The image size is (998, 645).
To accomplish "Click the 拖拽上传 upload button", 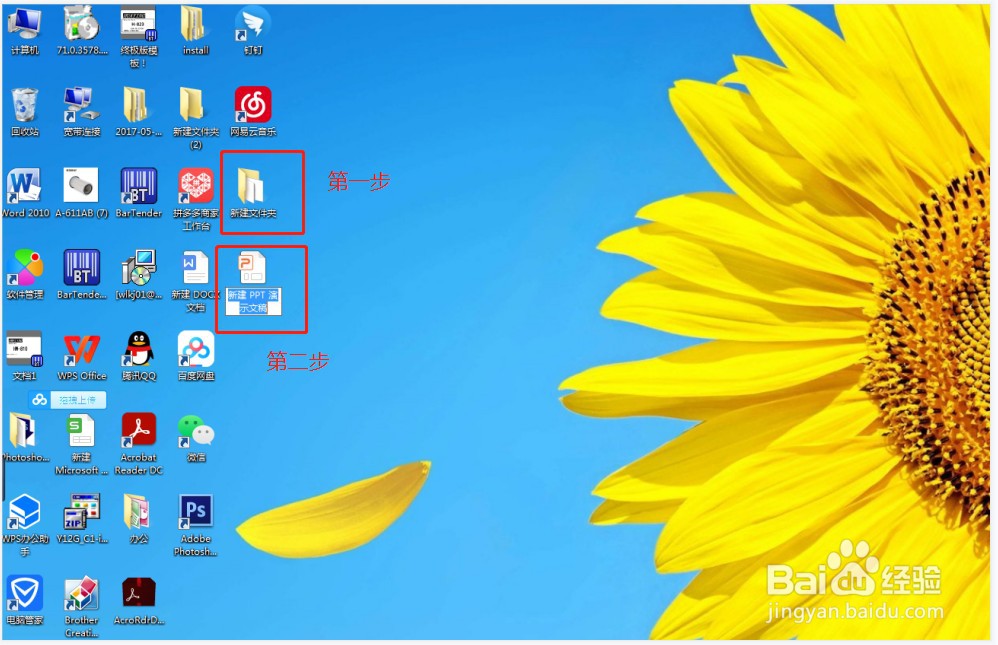I will pos(78,400).
